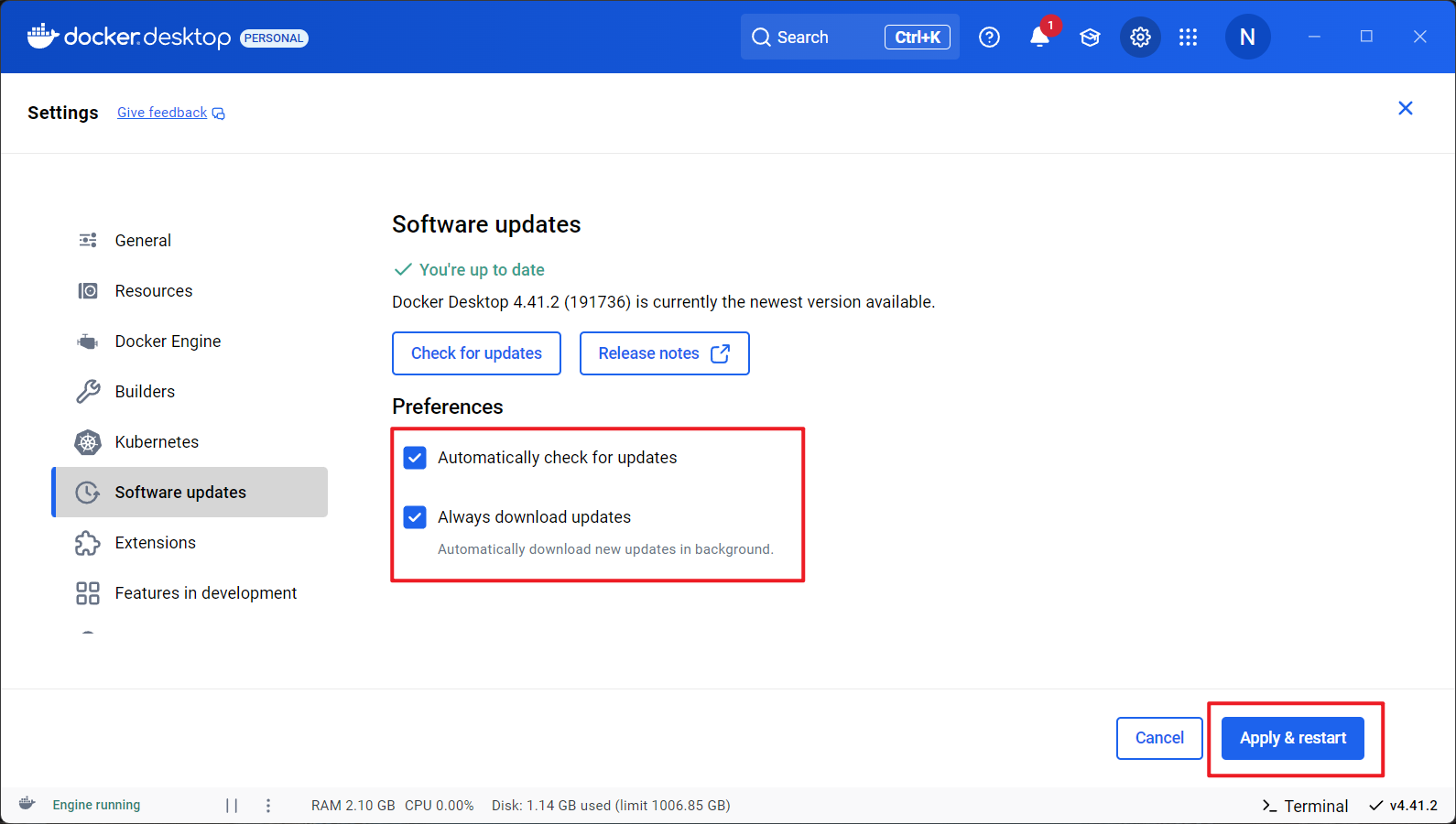Screen dimensions: 1456x824
Task: Click Check for updates button
Action: [476, 353]
